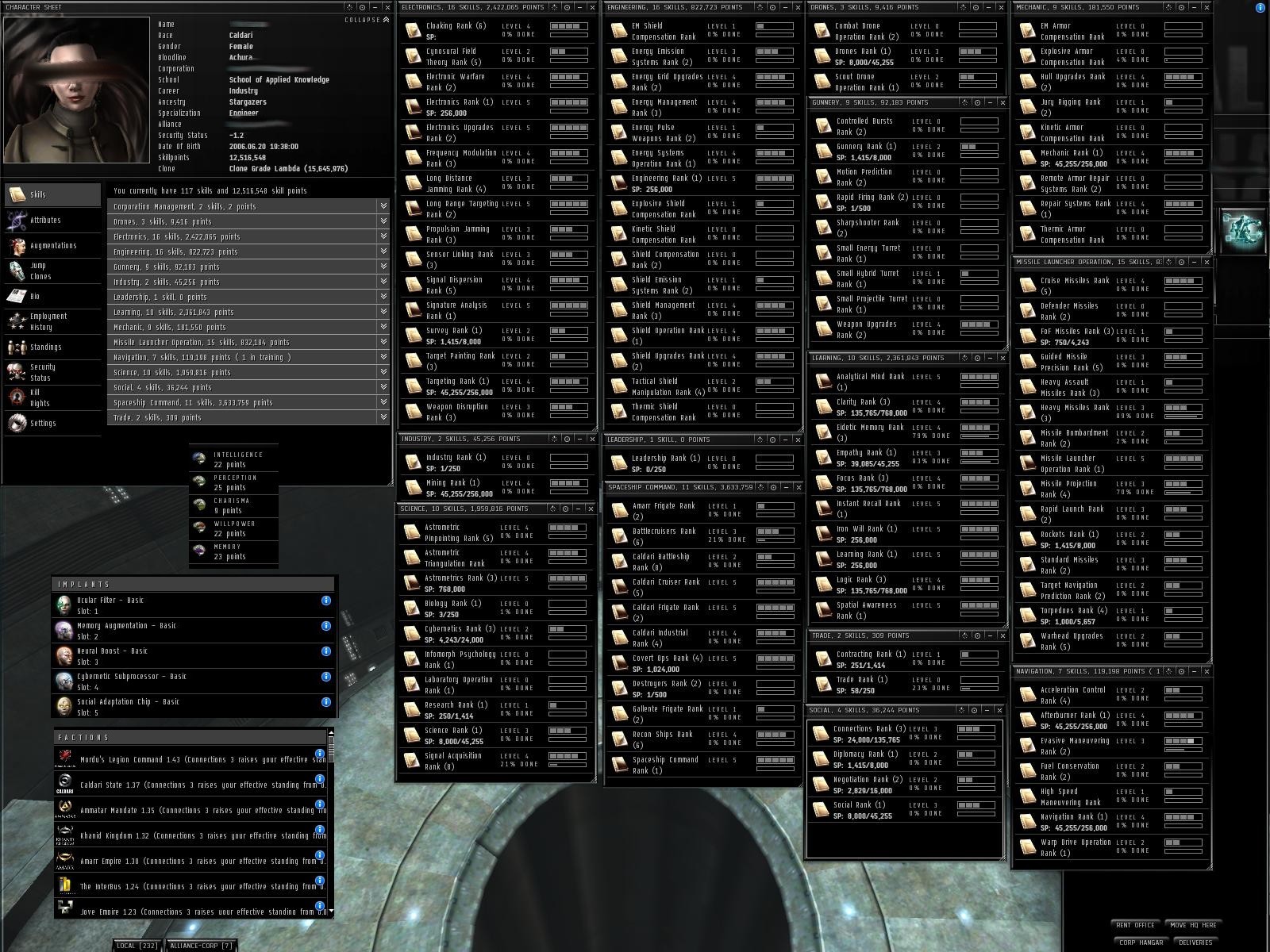View info for The InterBus faction
Viewport: 1270px width, 952px height.
tap(320, 881)
